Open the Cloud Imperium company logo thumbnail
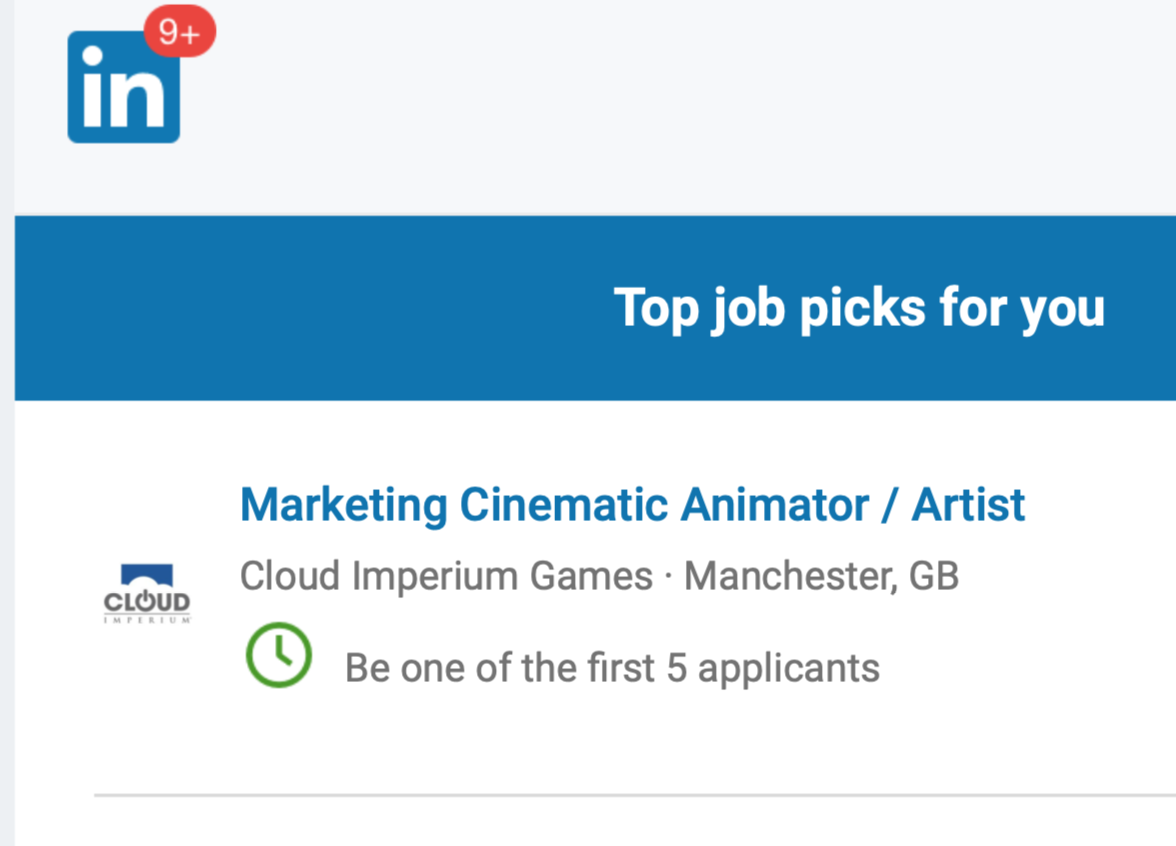 point(147,593)
